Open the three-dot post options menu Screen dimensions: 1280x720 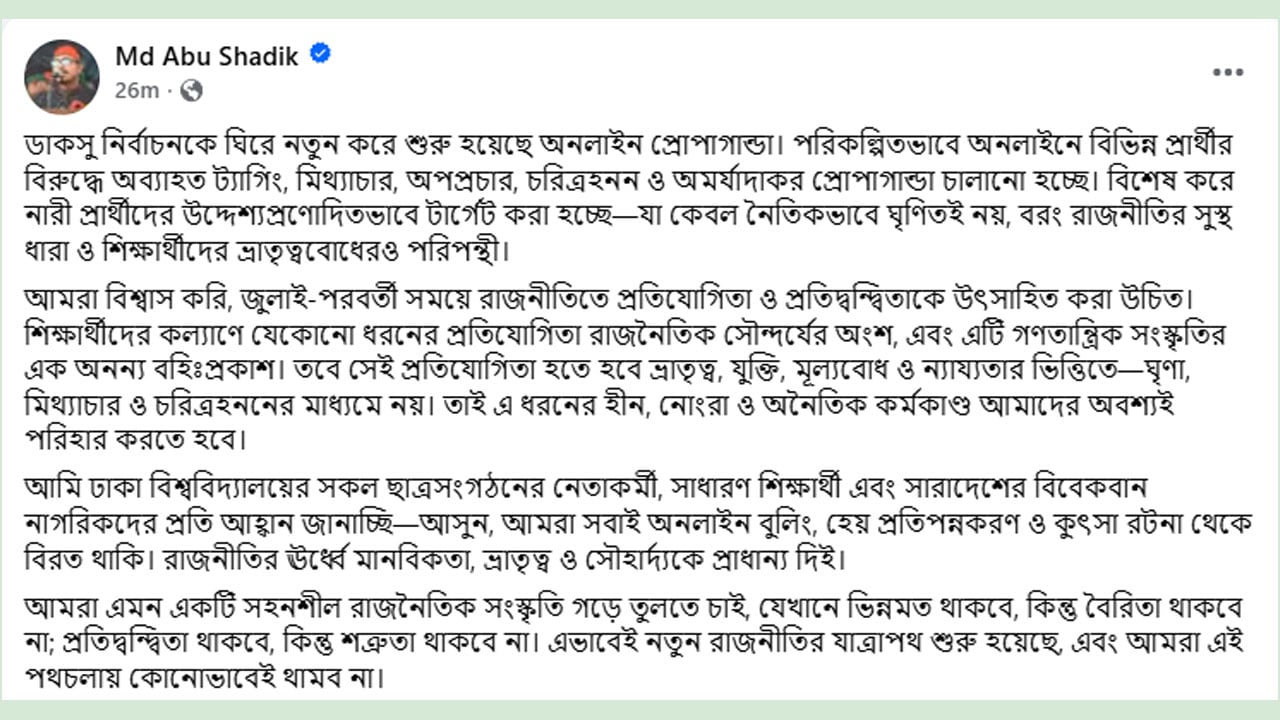1228,72
